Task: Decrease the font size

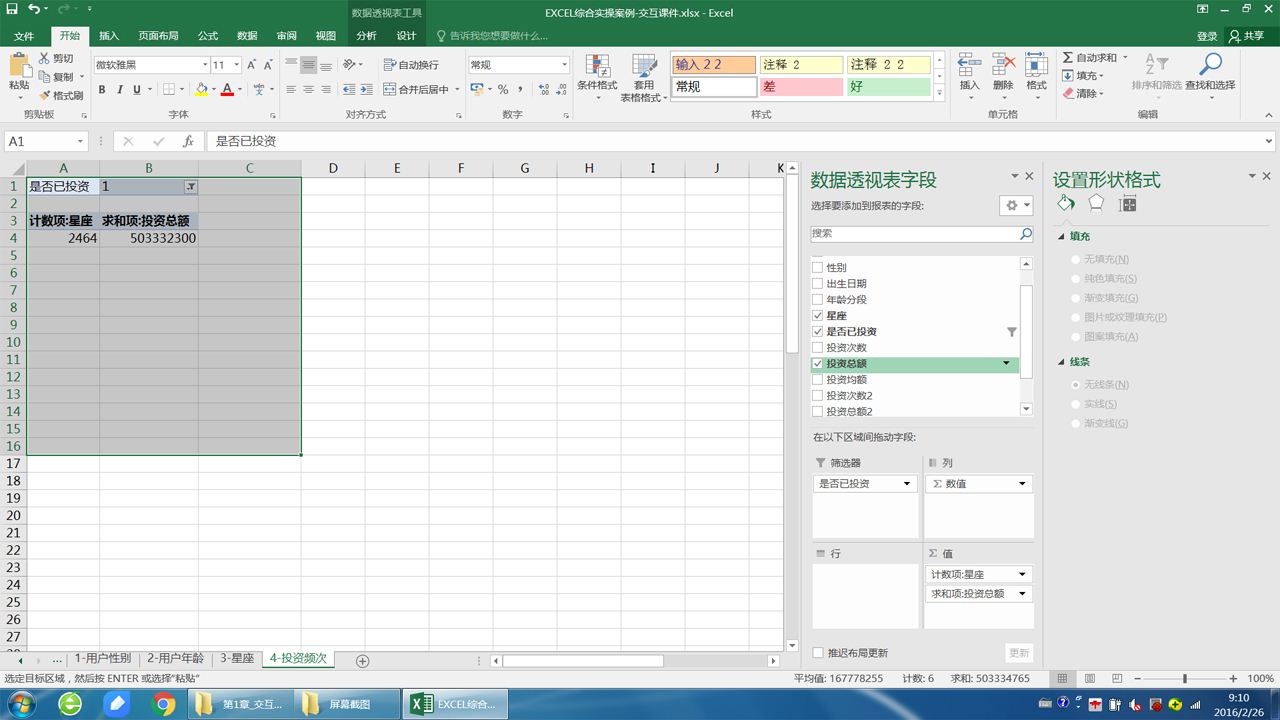Action: coord(268,65)
